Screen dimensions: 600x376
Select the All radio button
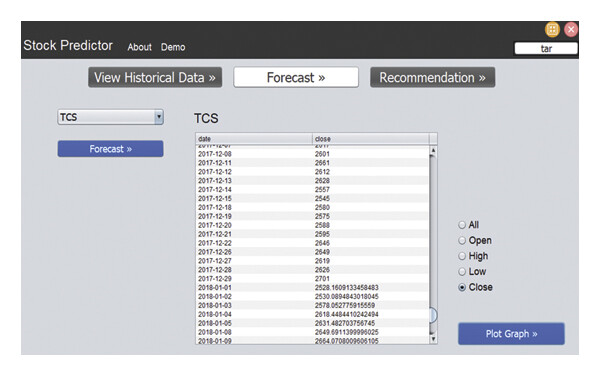tap(462, 225)
